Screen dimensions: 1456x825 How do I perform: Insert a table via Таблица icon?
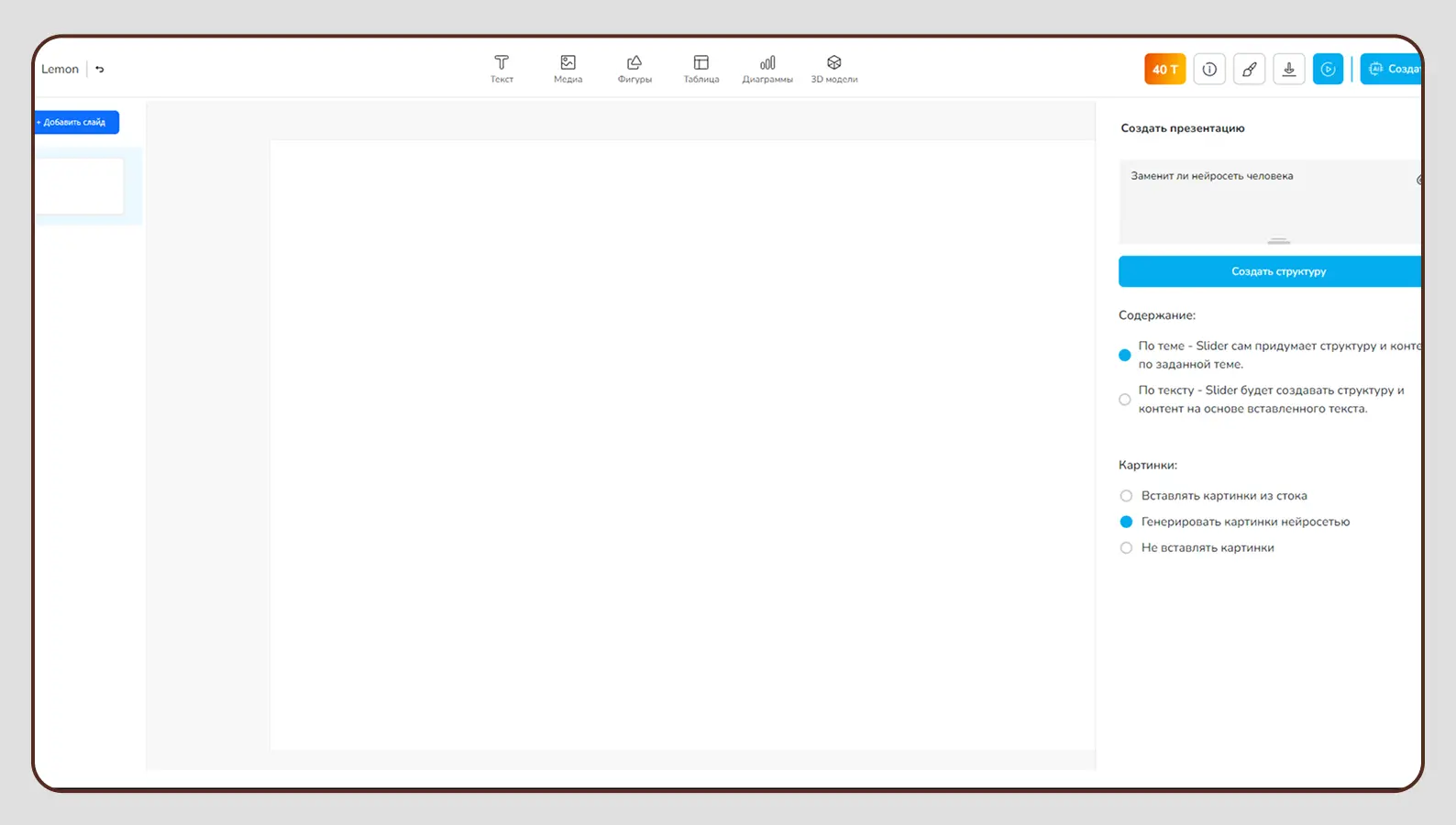[700, 69]
